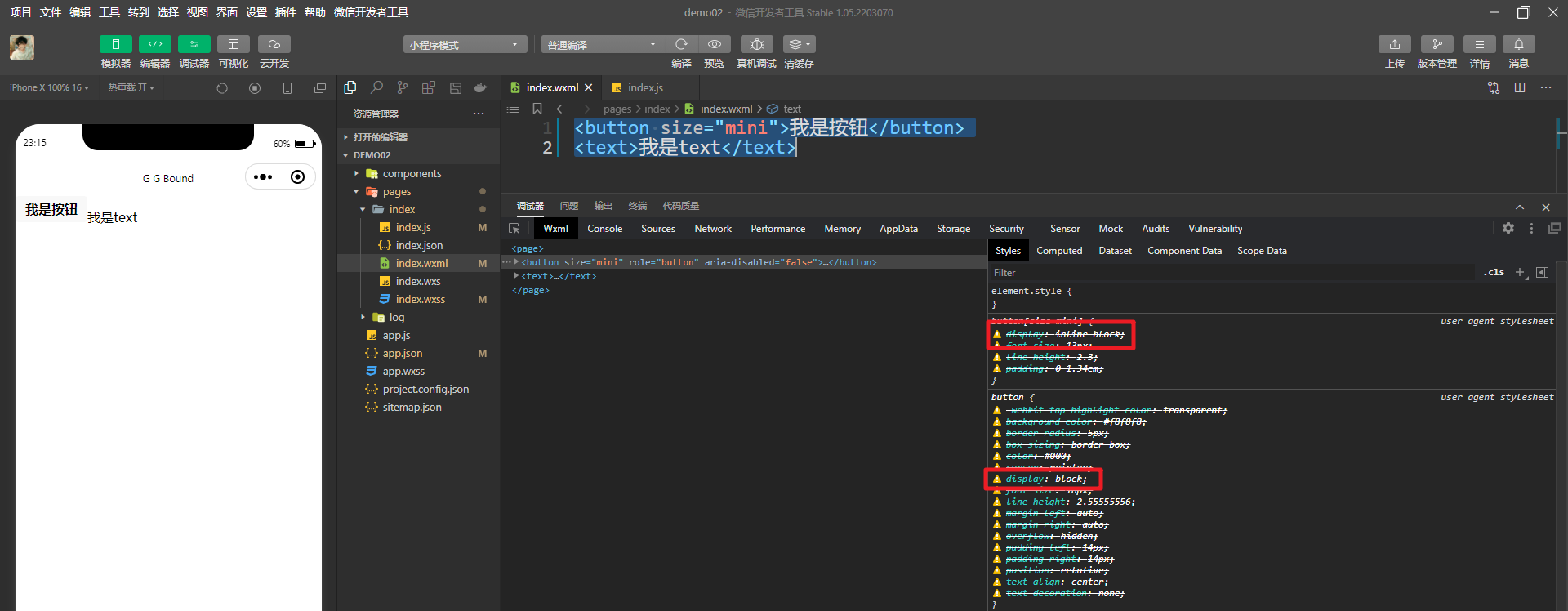Open the normal compile (普通编译) dropdown
Image resolution: width=1568 pixels, height=611 pixels.
(602, 45)
